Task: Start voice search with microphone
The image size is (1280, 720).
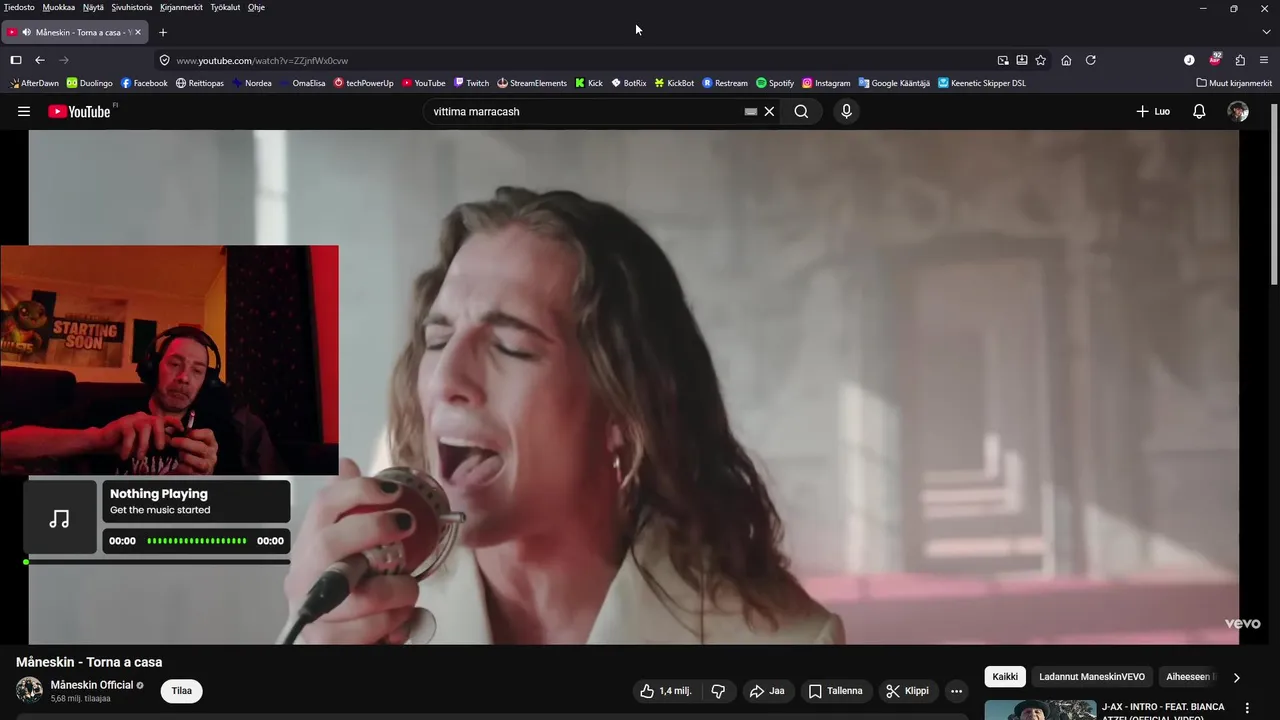Action: [x=846, y=112]
